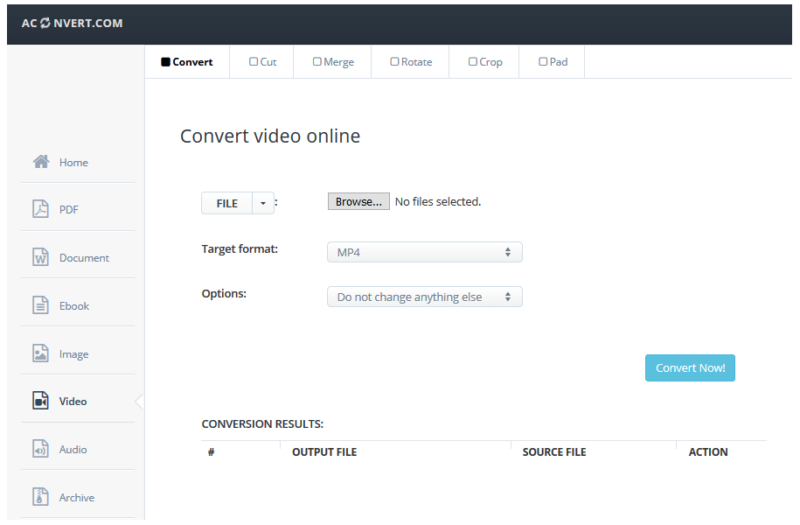Click the Home house icon in sidebar
Image resolution: width=800 pixels, height=525 pixels.
pyautogui.click(x=41, y=162)
